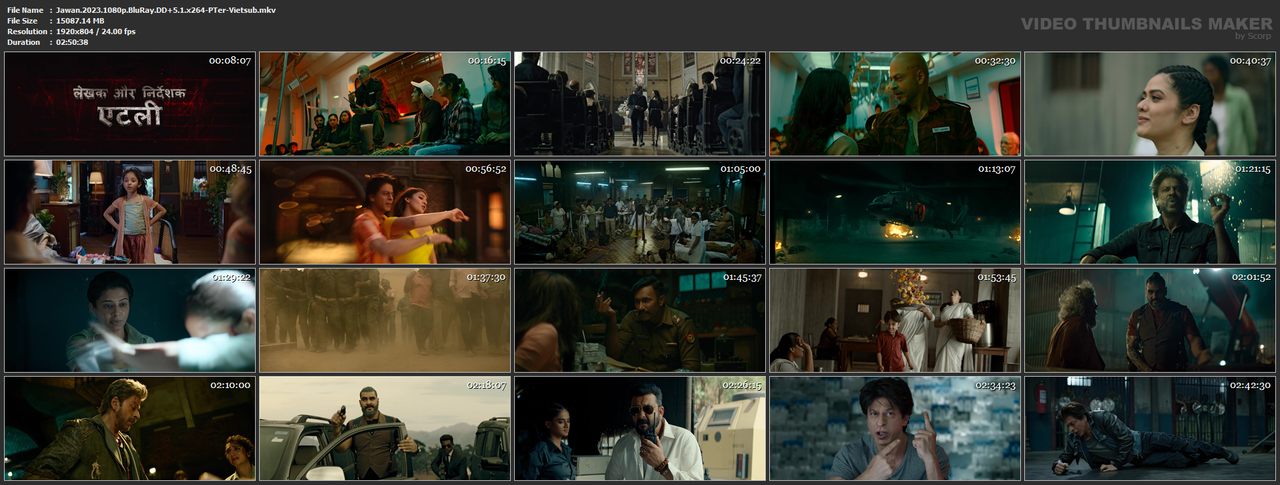This screenshot has width=1280, height=485.
Task: Open the thumbnail stamped 02:10:00
Action: coord(130,428)
